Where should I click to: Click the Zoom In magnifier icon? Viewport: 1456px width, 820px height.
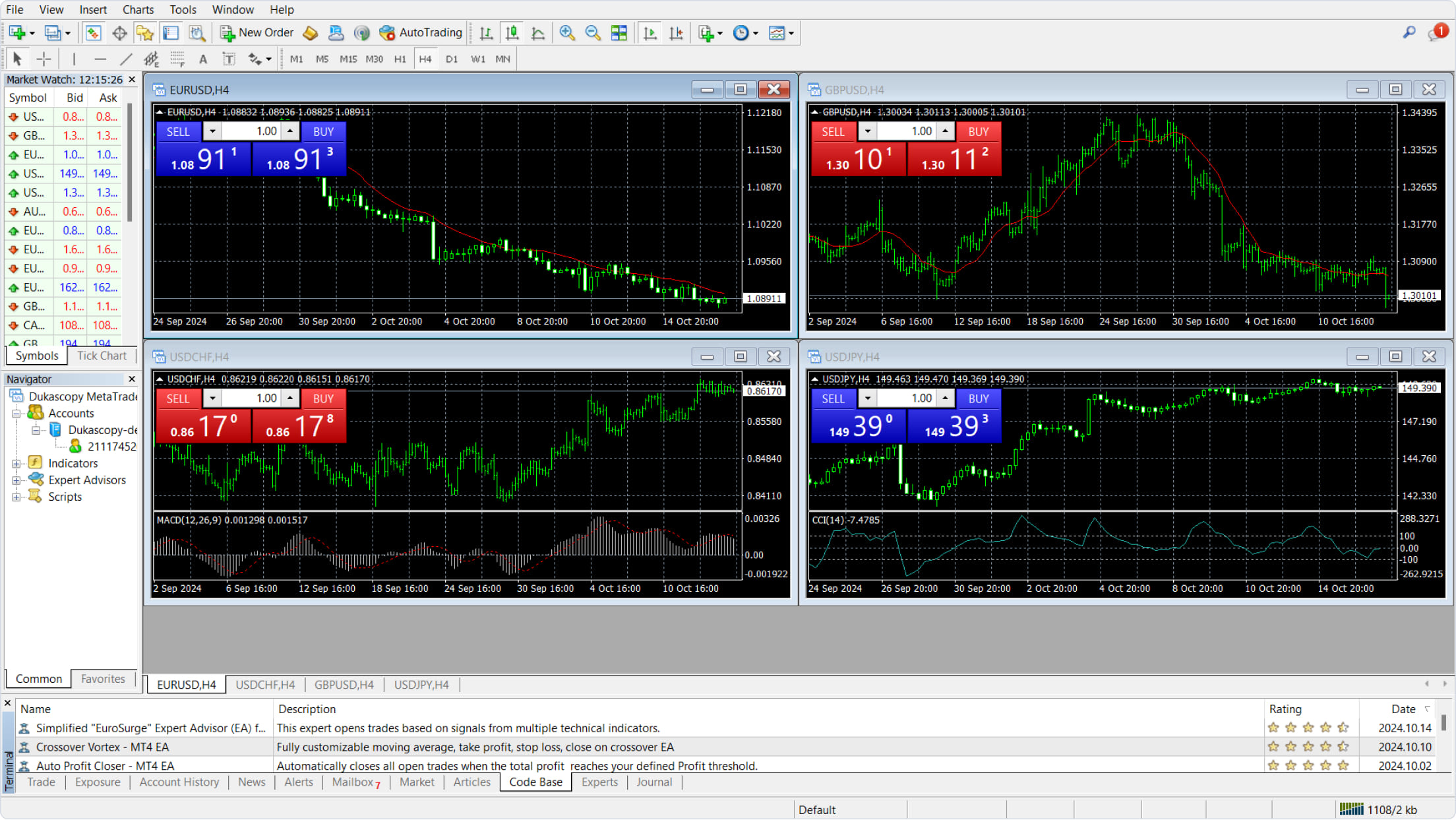pyautogui.click(x=567, y=32)
